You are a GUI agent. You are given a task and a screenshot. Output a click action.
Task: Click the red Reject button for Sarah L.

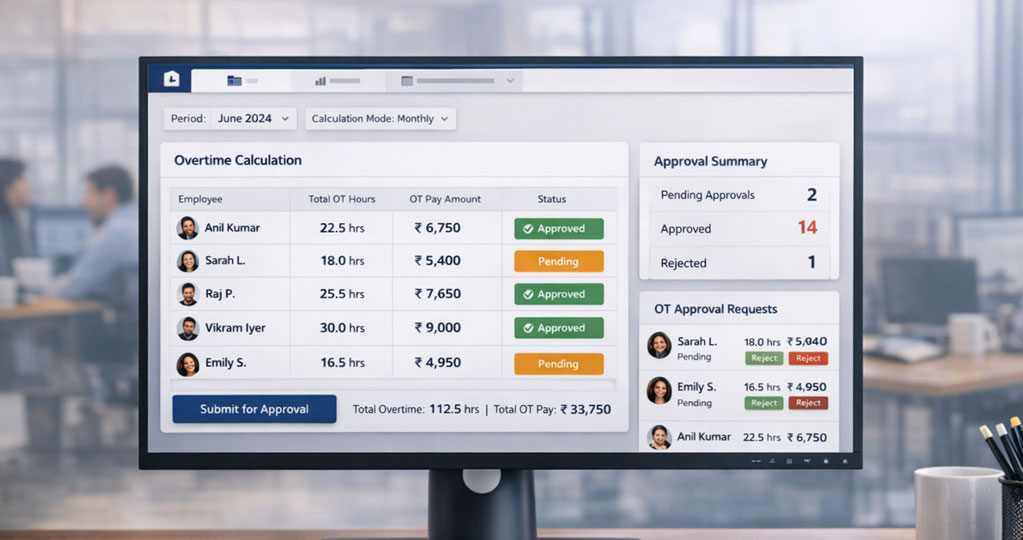(x=808, y=358)
